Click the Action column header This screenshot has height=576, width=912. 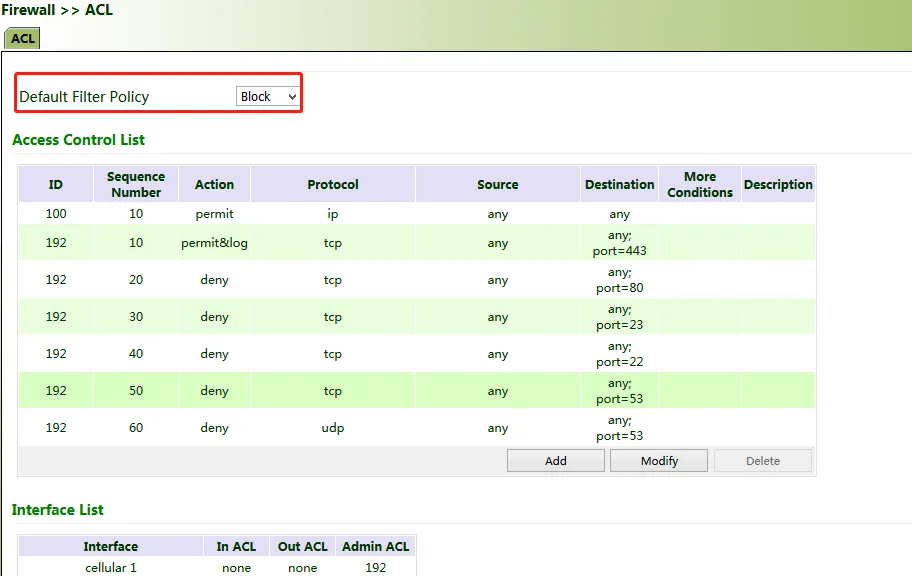[x=214, y=184]
